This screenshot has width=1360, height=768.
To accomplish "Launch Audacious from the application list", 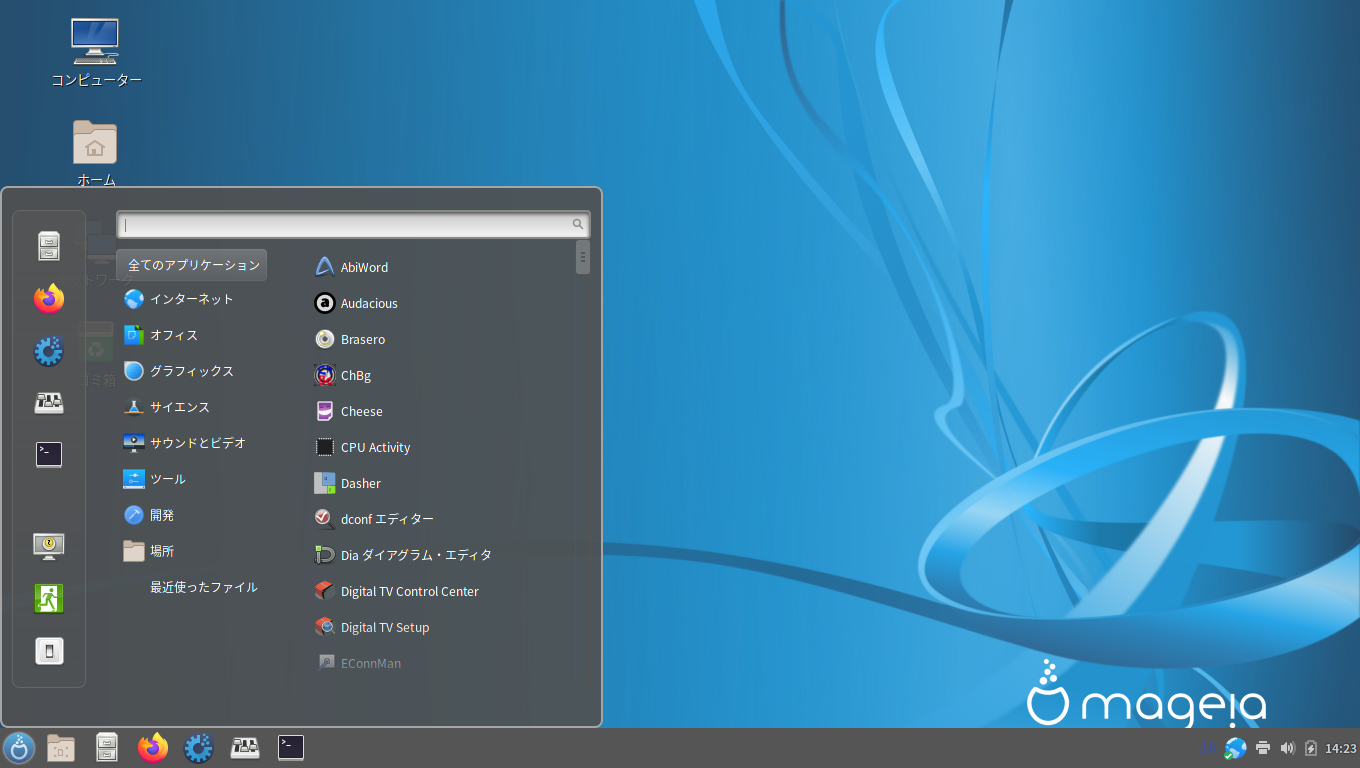I will [356, 303].
